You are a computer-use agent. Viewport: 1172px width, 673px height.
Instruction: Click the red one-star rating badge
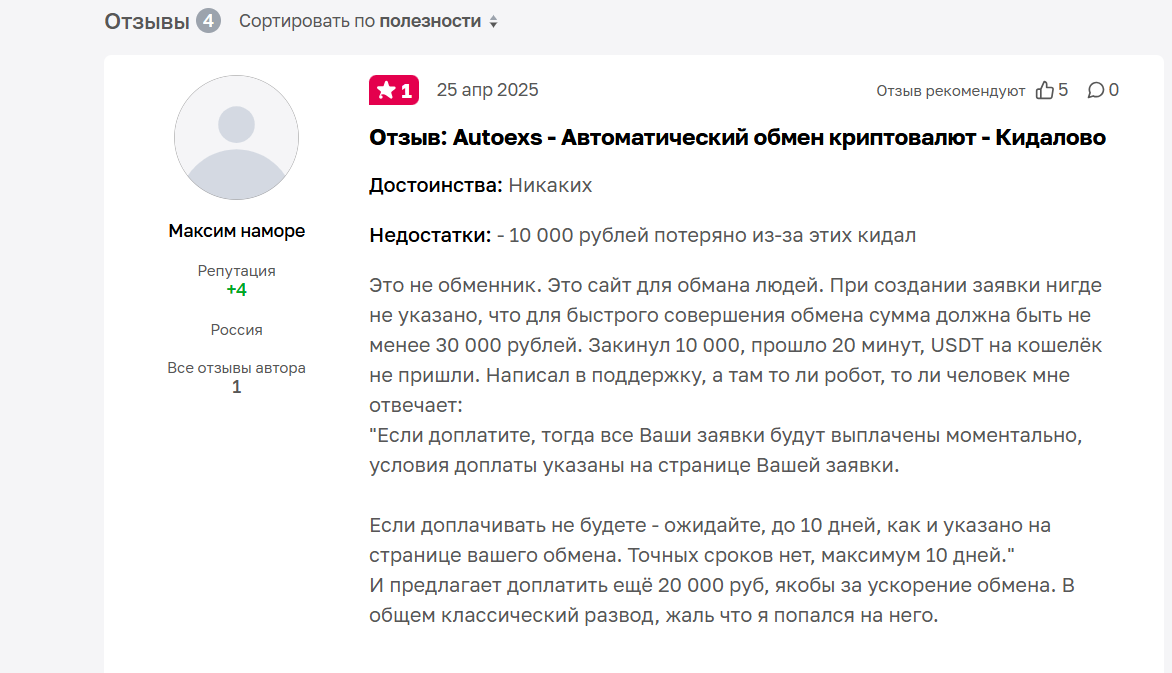point(394,90)
